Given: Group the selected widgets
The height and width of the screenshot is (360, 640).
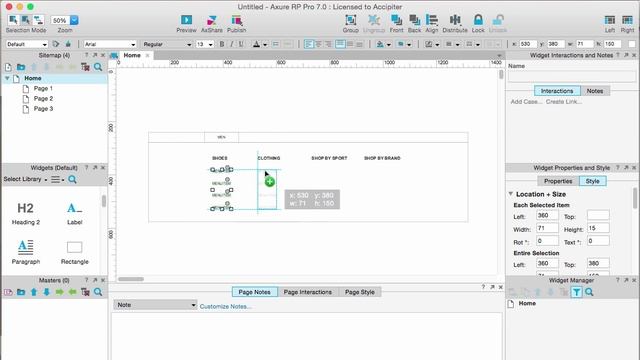Looking at the screenshot, I should coord(351,23).
